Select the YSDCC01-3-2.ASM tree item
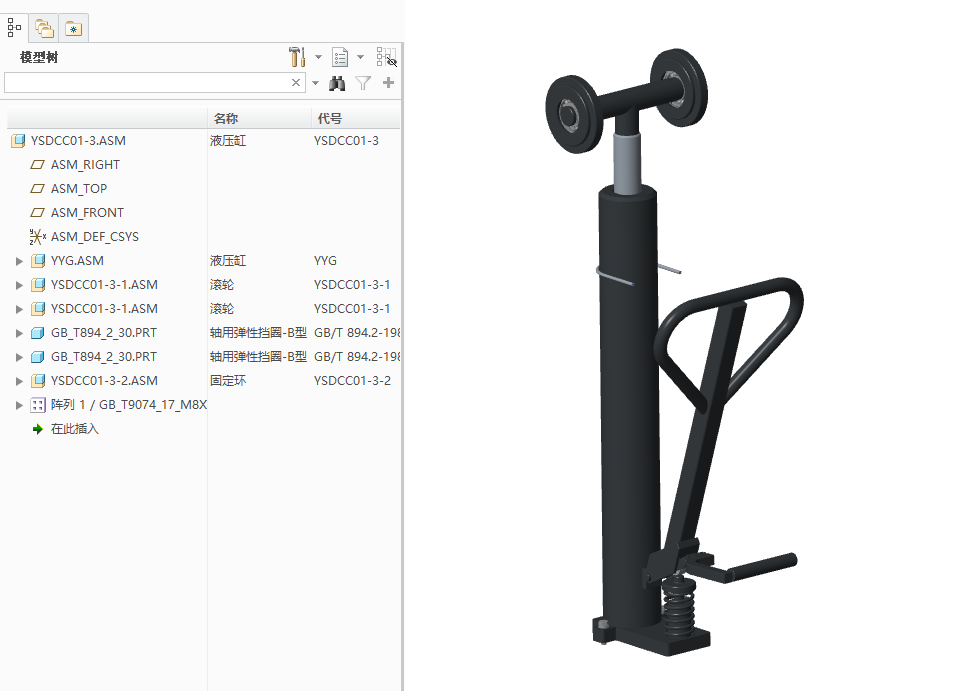Viewport: 967px width, 691px height. [x=104, y=381]
